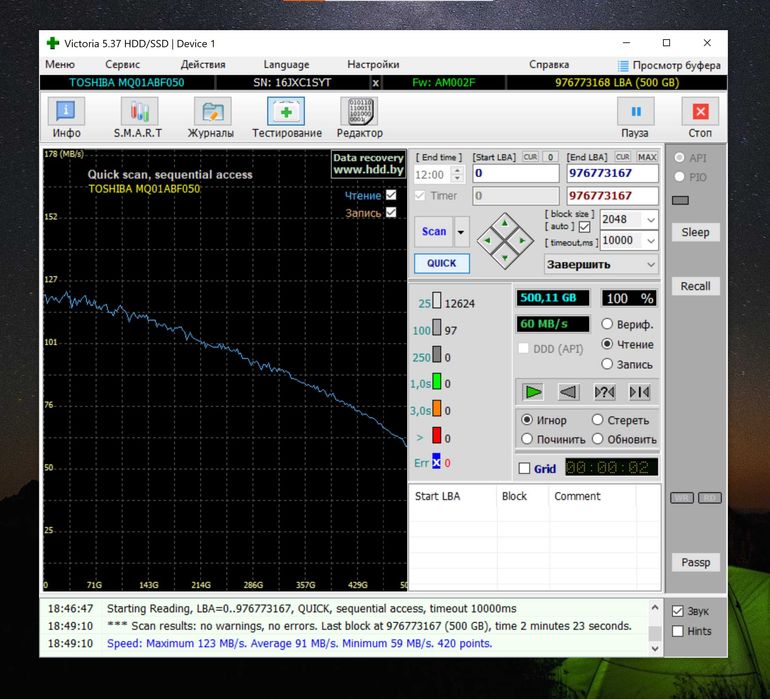Click the QUICK scan button

(441, 264)
